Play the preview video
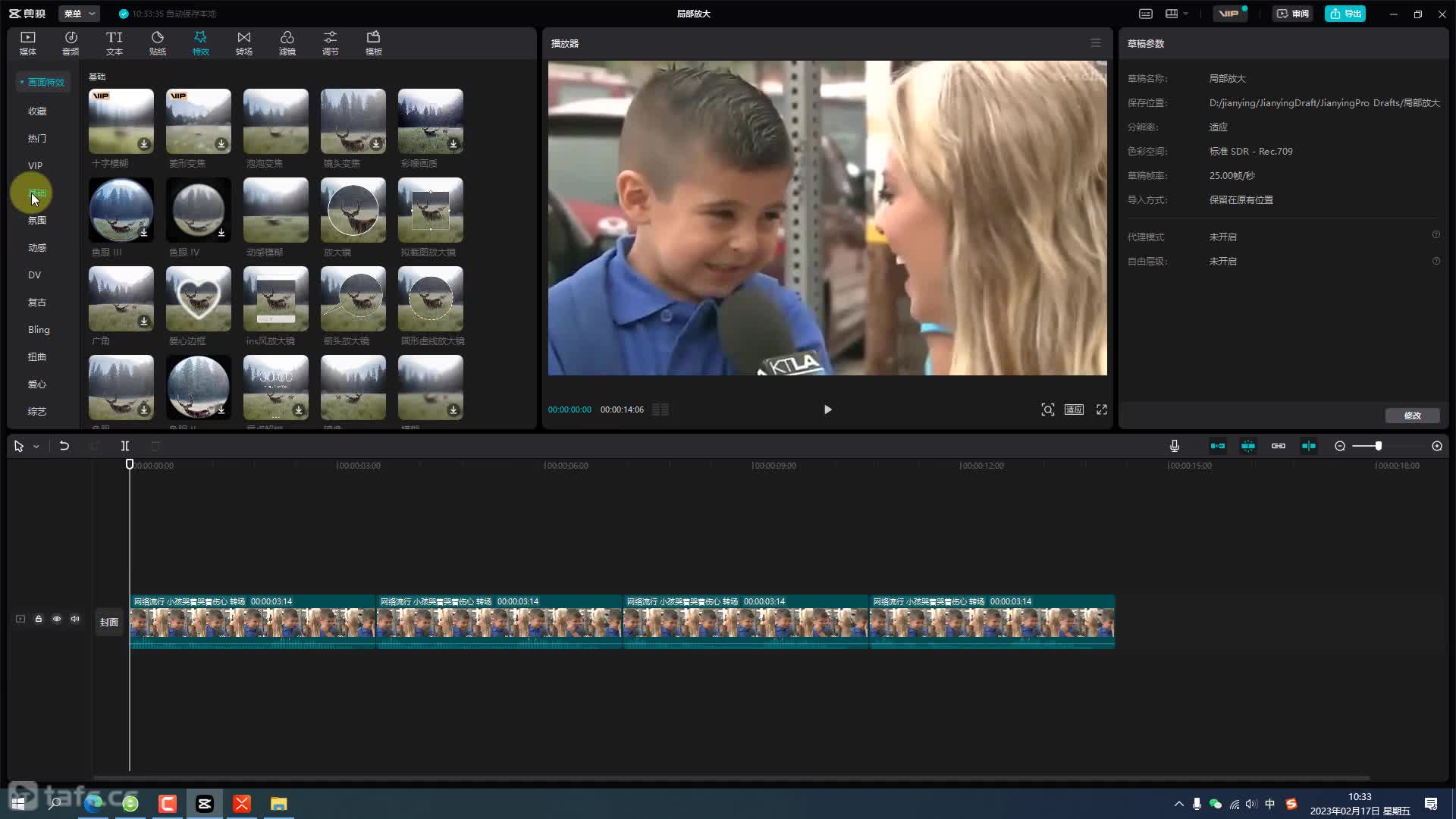 (827, 409)
